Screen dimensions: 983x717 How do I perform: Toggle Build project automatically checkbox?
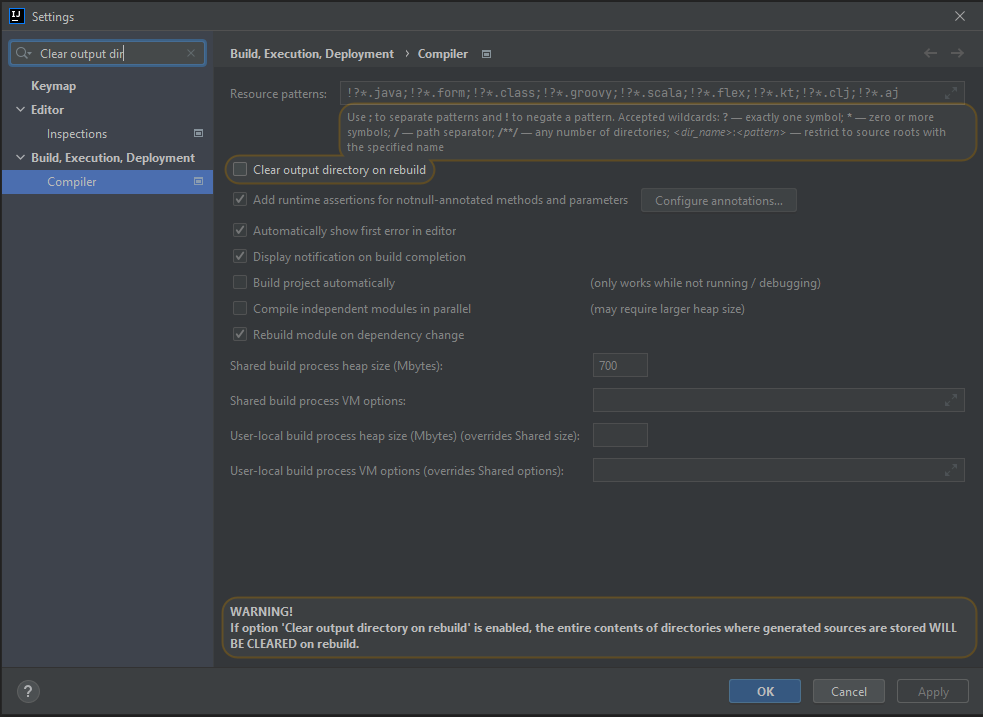(240, 283)
